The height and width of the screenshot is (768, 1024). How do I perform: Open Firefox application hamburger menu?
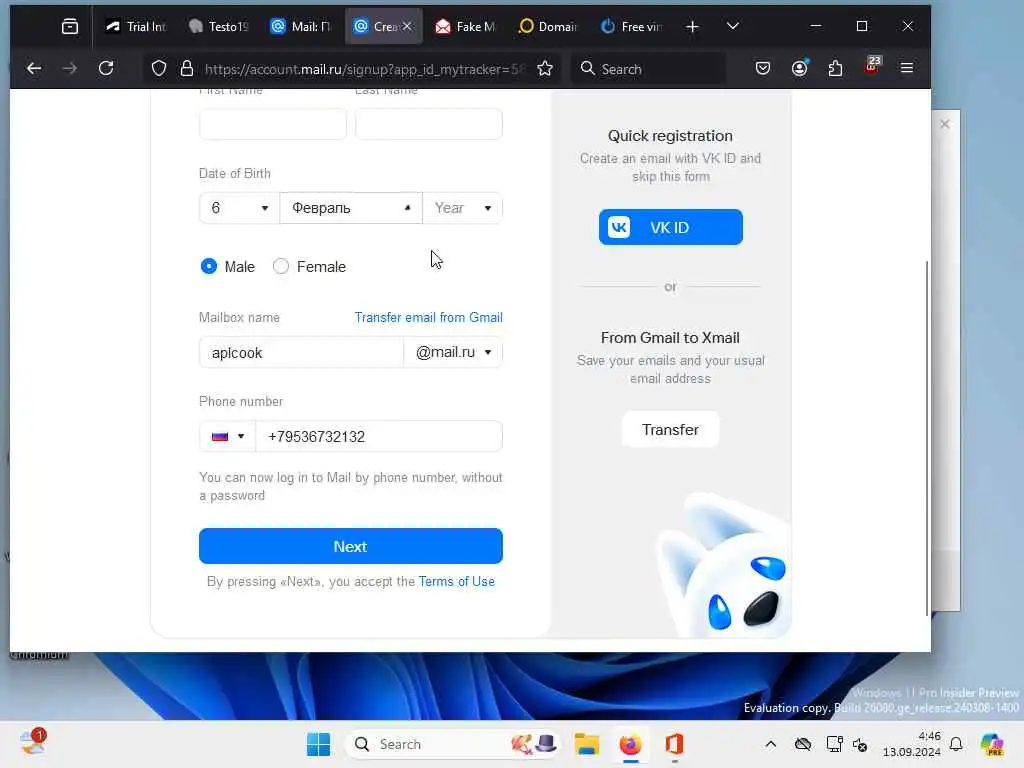906,68
